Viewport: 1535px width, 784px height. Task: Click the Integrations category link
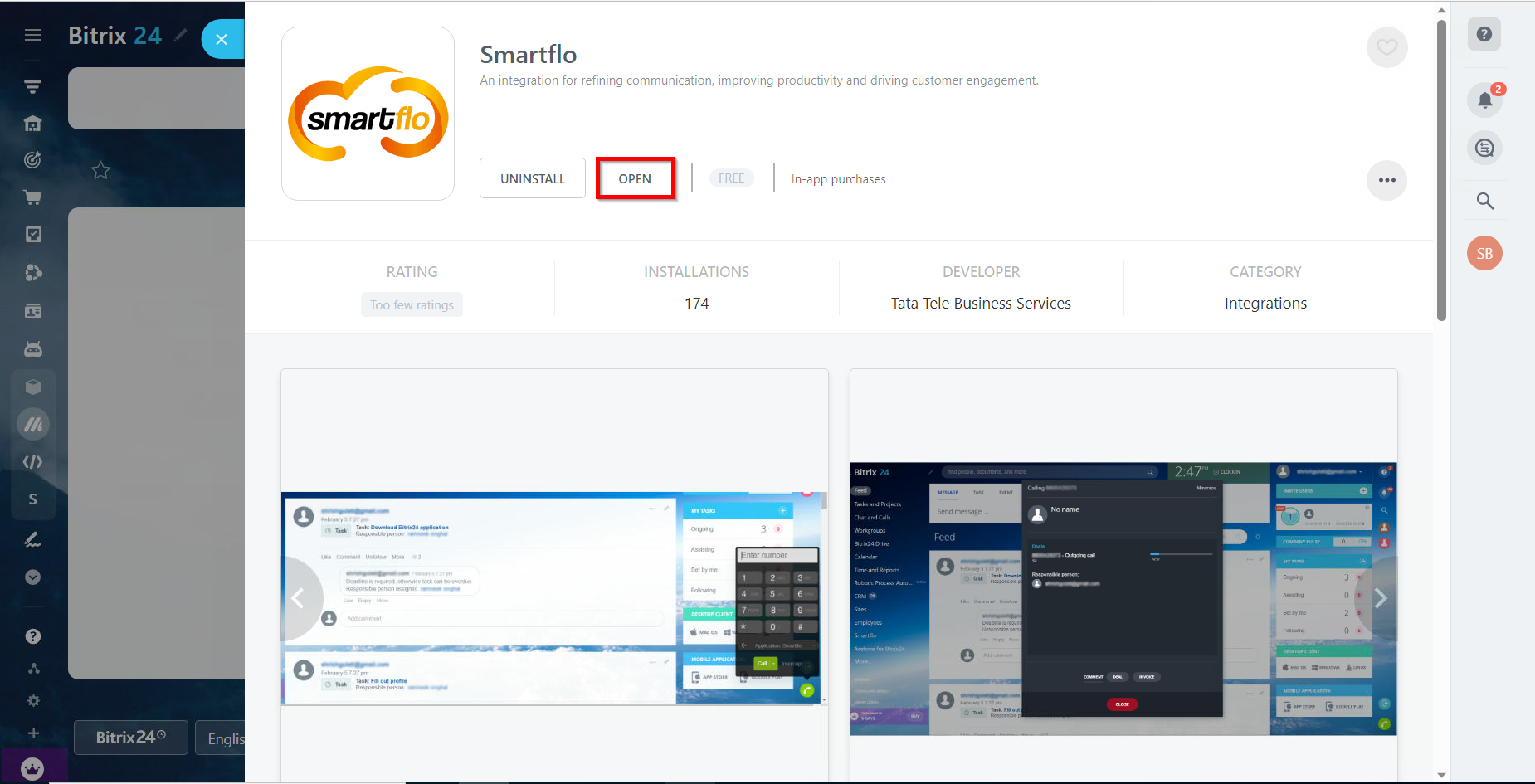[1265, 304]
